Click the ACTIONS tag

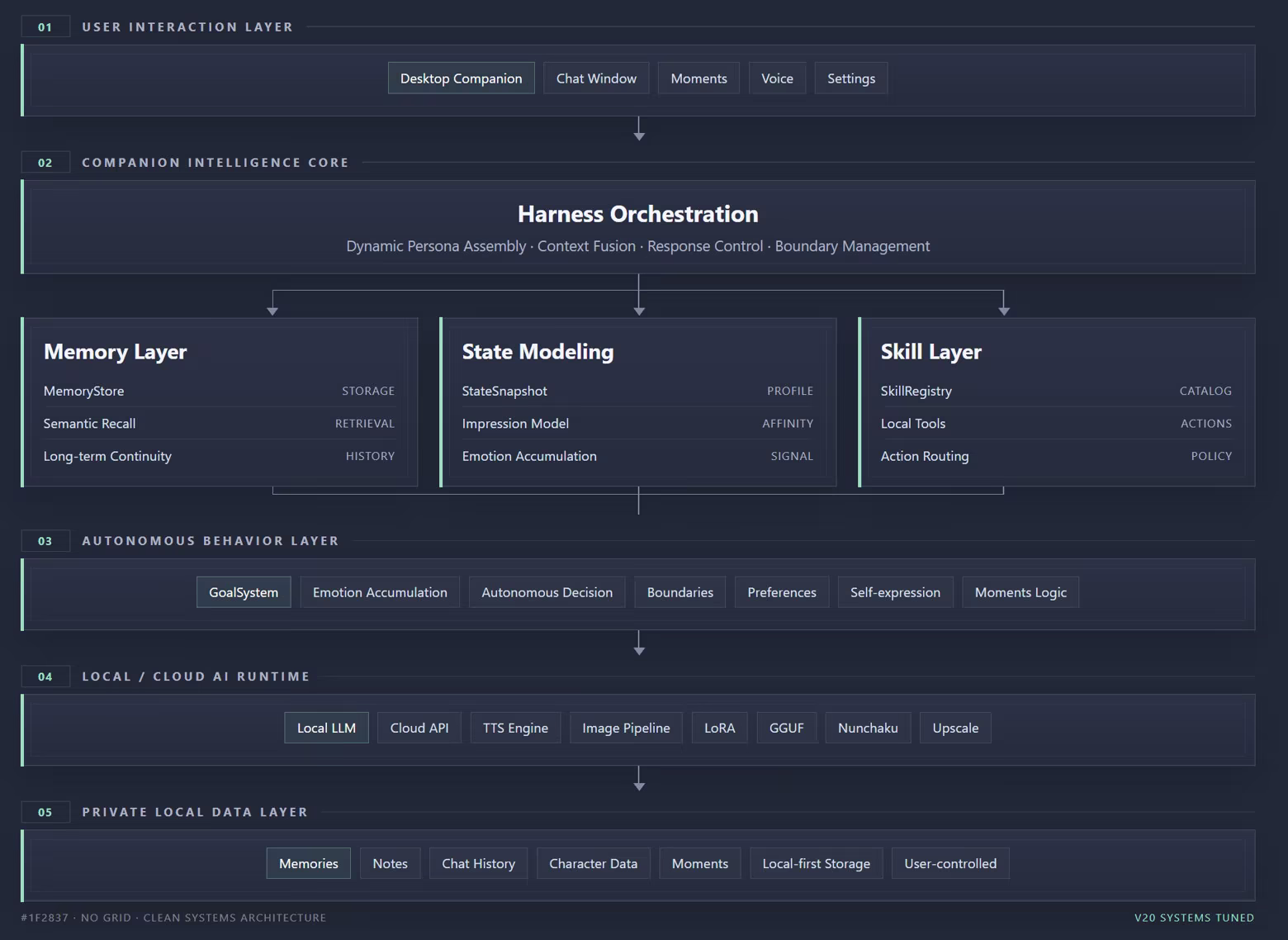tap(1206, 423)
